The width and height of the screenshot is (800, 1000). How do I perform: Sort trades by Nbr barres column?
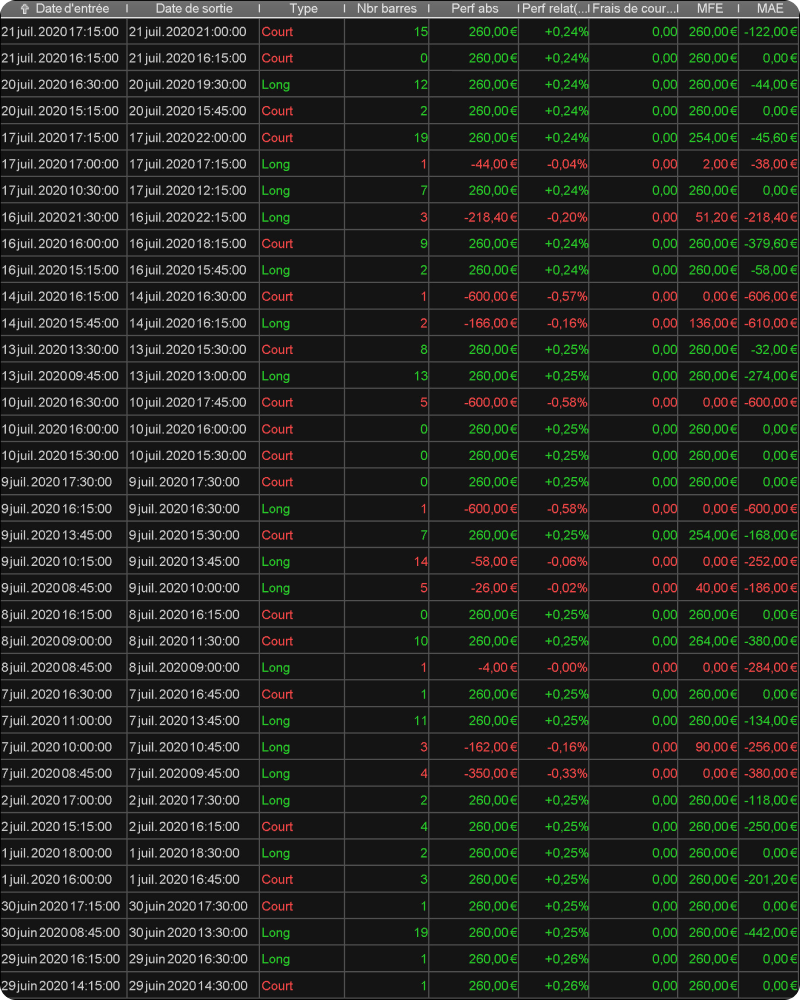point(386,8)
